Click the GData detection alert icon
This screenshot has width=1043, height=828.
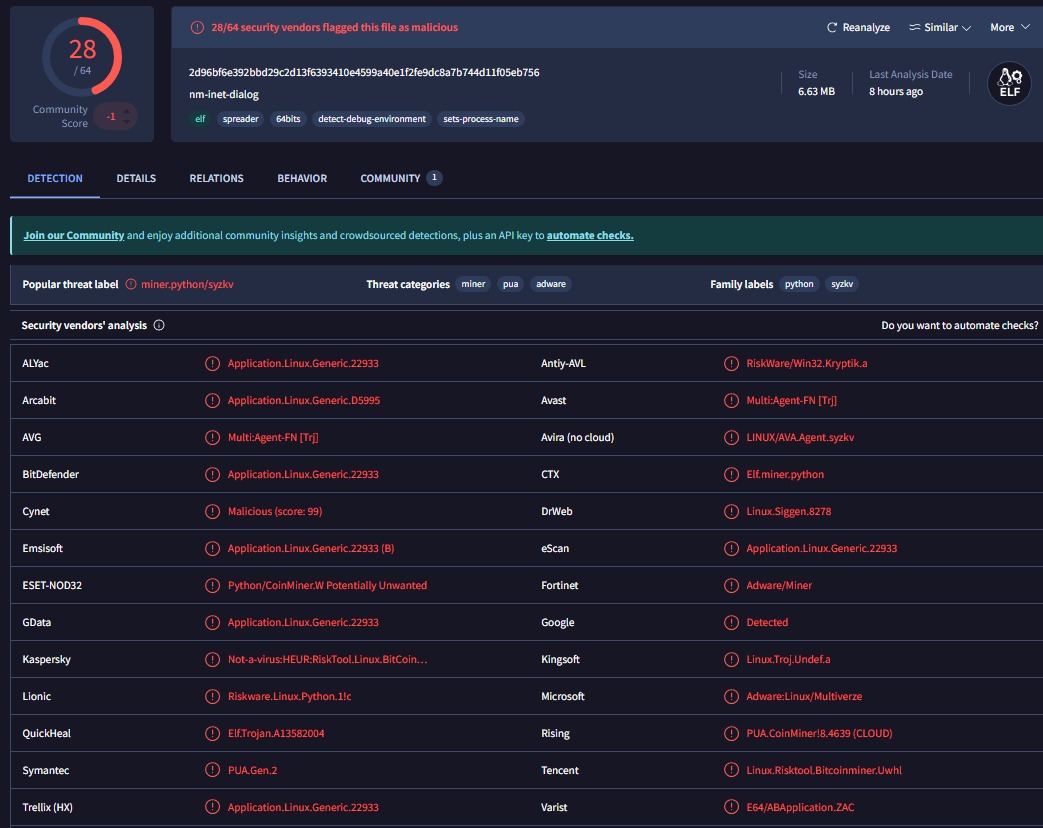pyautogui.click(x=212, y=622)
